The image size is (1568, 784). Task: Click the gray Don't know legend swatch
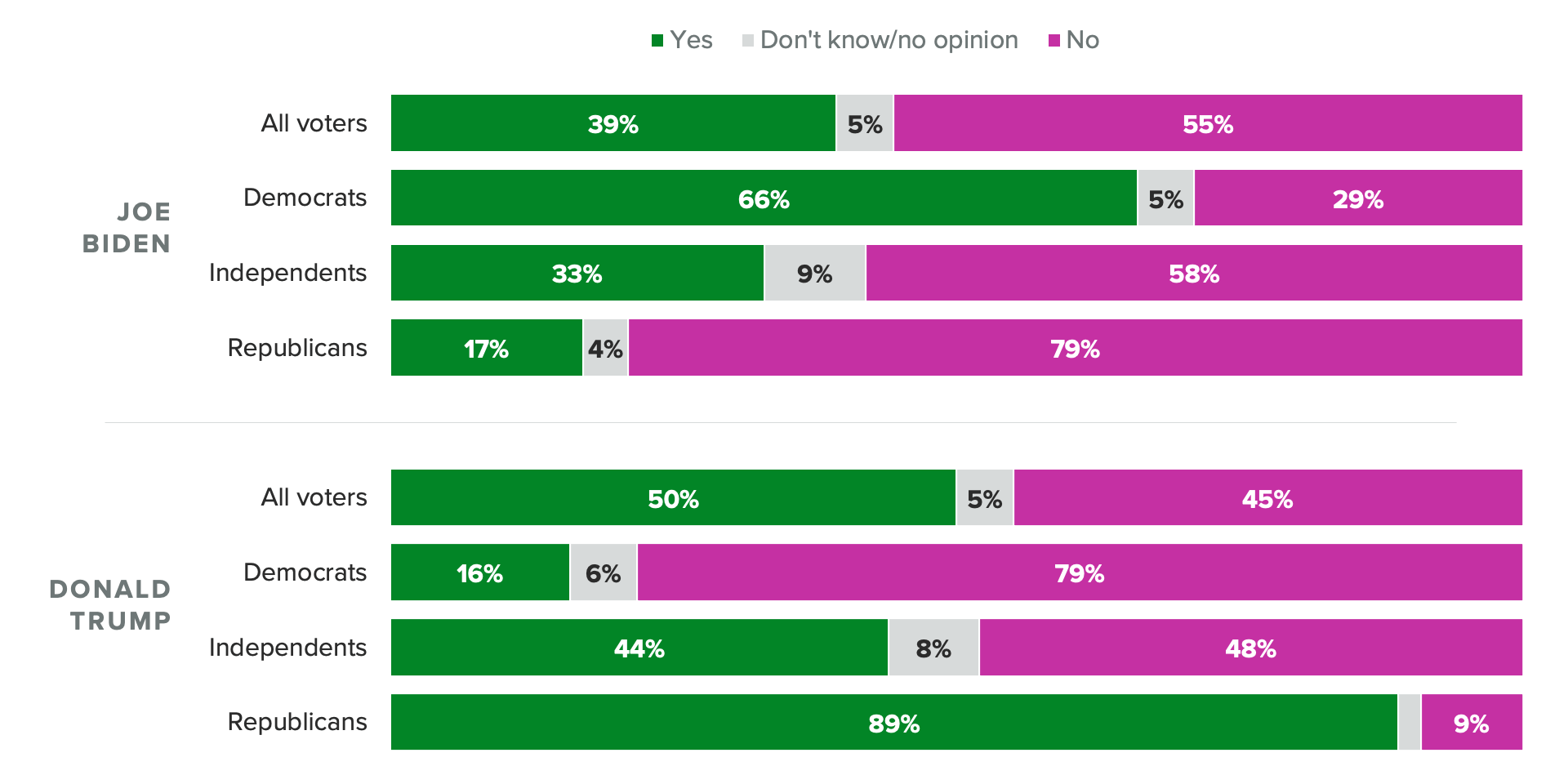pos(747,41)
